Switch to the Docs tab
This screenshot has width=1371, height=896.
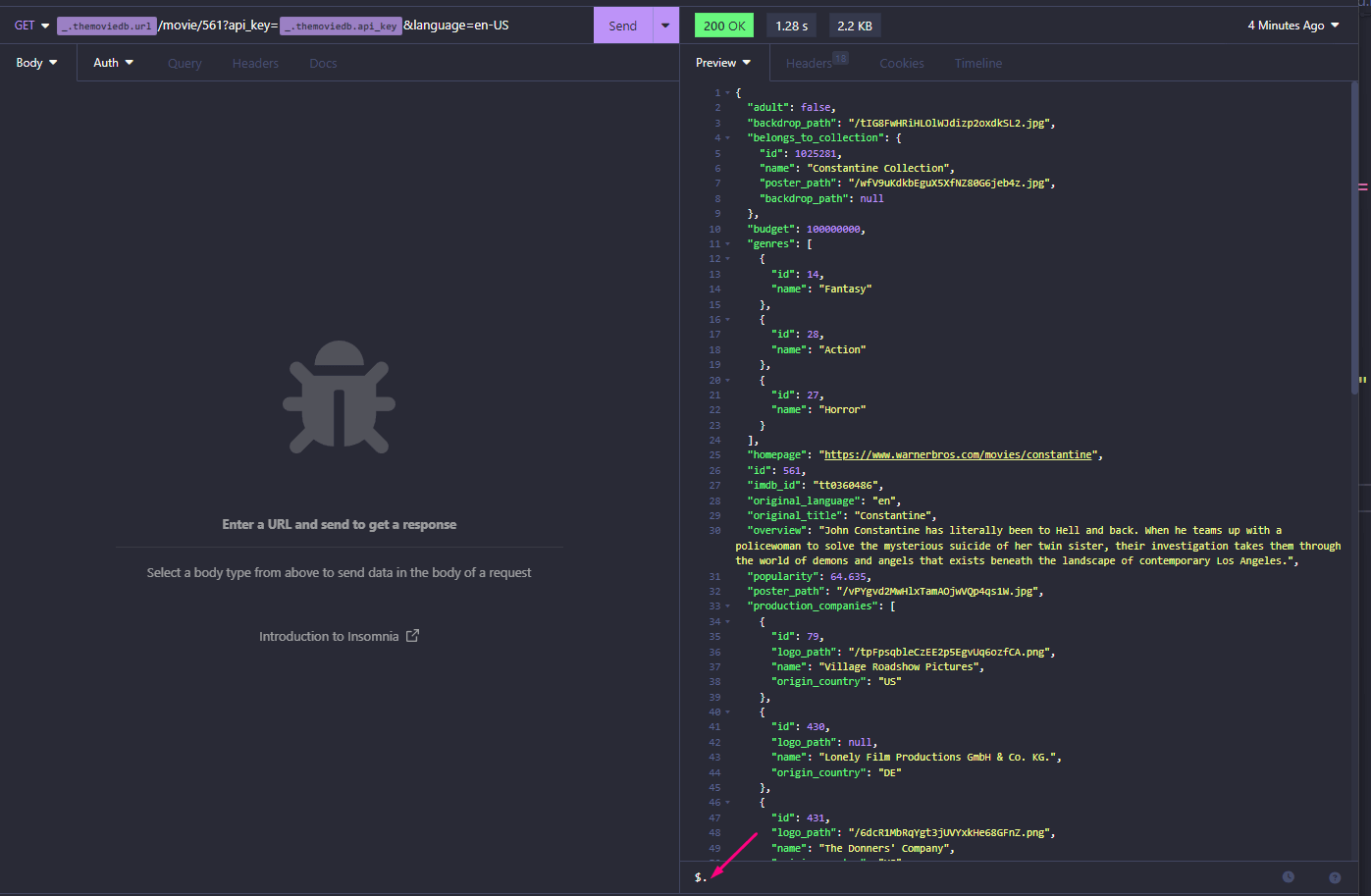323,64
